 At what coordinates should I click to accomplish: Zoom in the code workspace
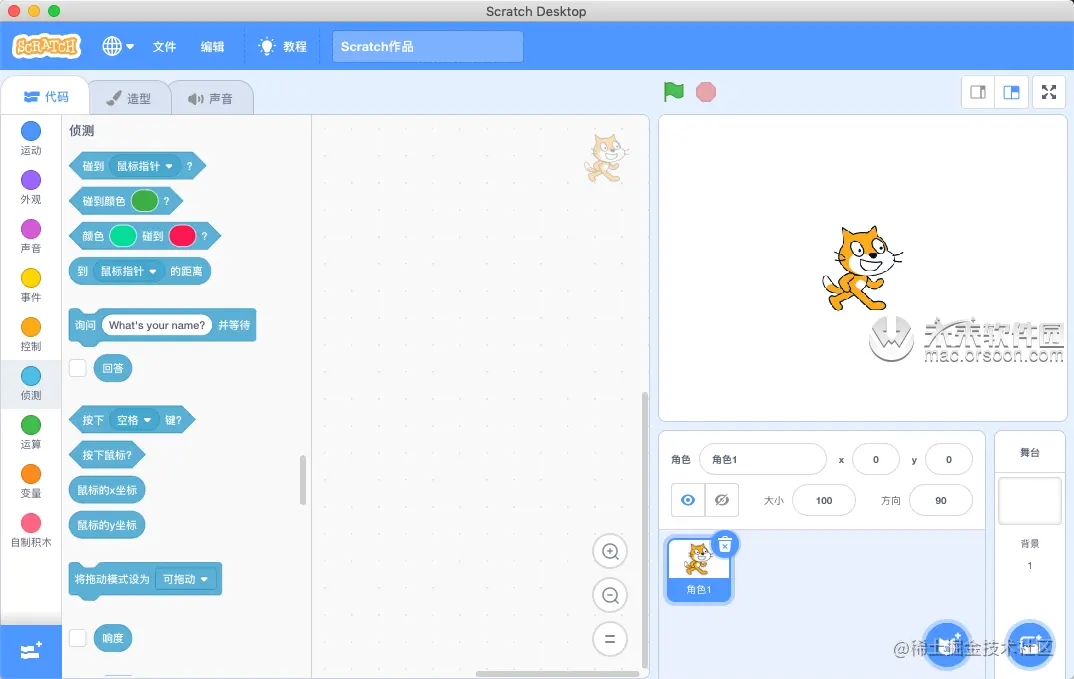[x=610, y=551]
